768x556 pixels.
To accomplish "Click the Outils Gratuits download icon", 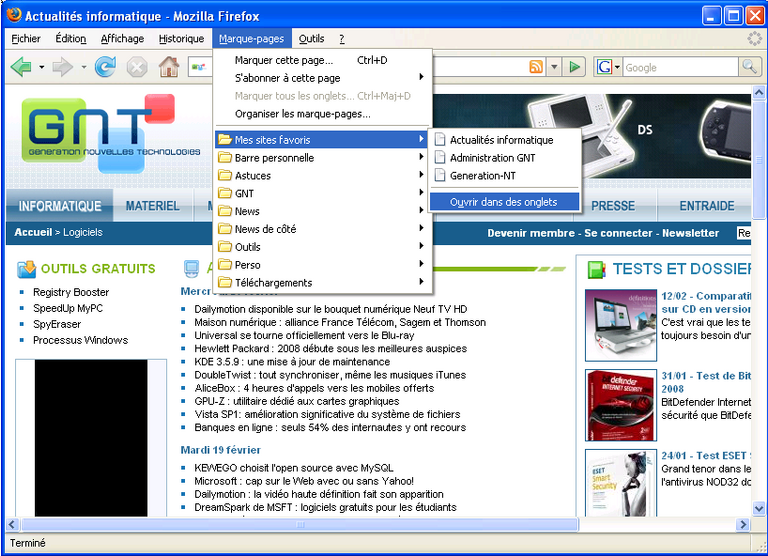I will [x=26, y=268].
